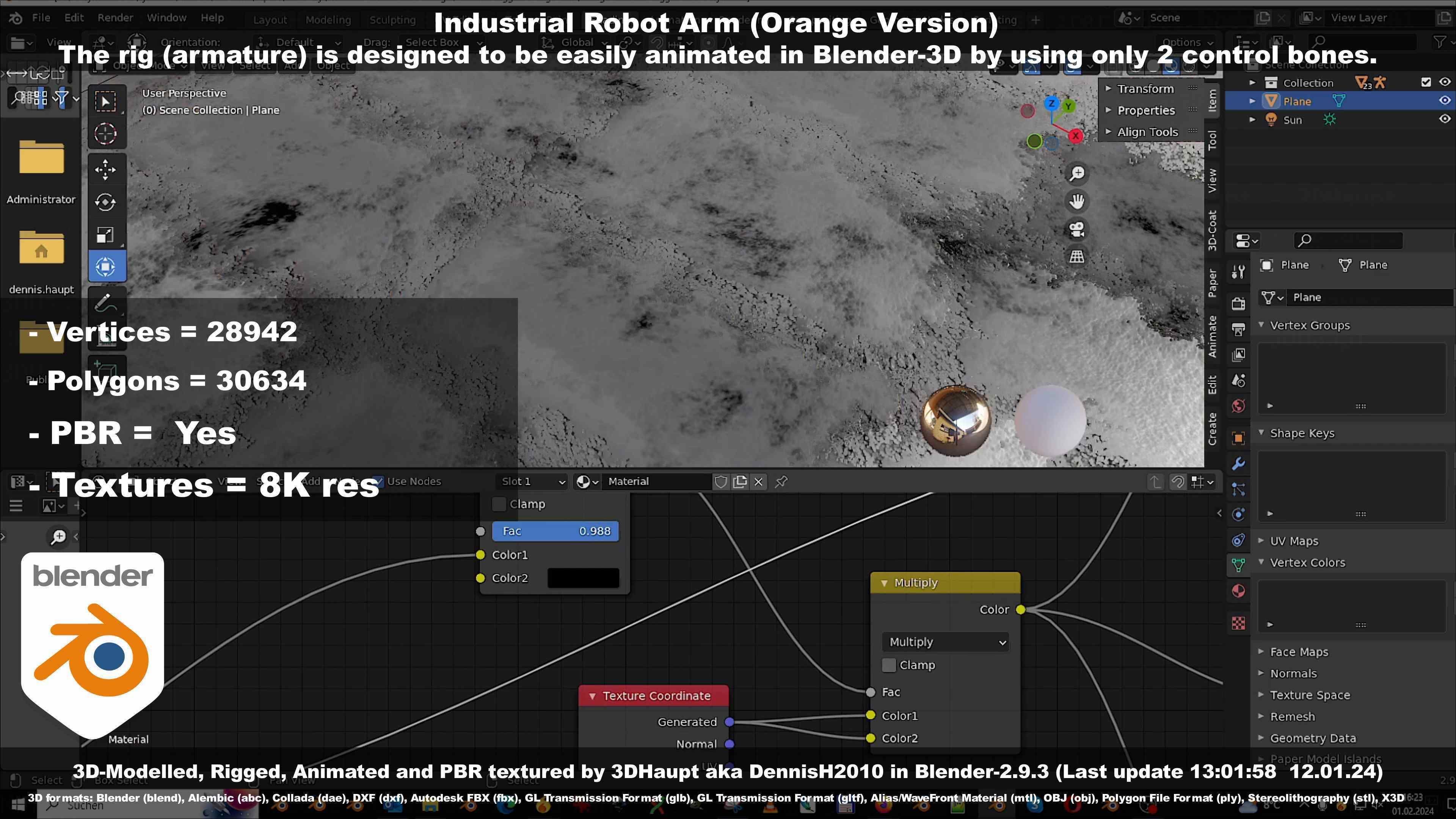Activate the 3D Cursor tool
Image resolution: width=1456 pixels, height=819 pixels.
click(x=106, y=134)
